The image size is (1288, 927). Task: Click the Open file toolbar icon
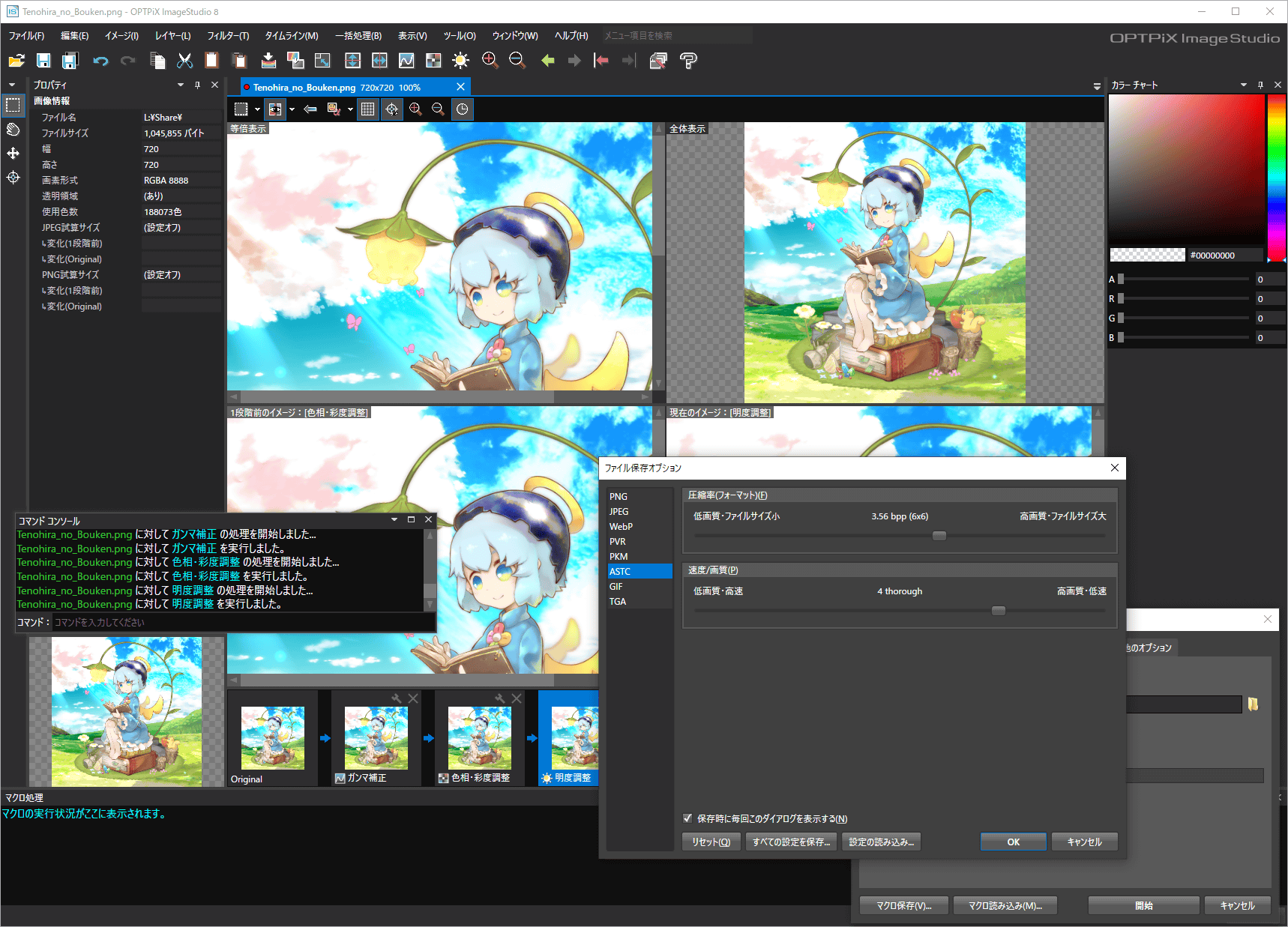[x=16, y=61]
